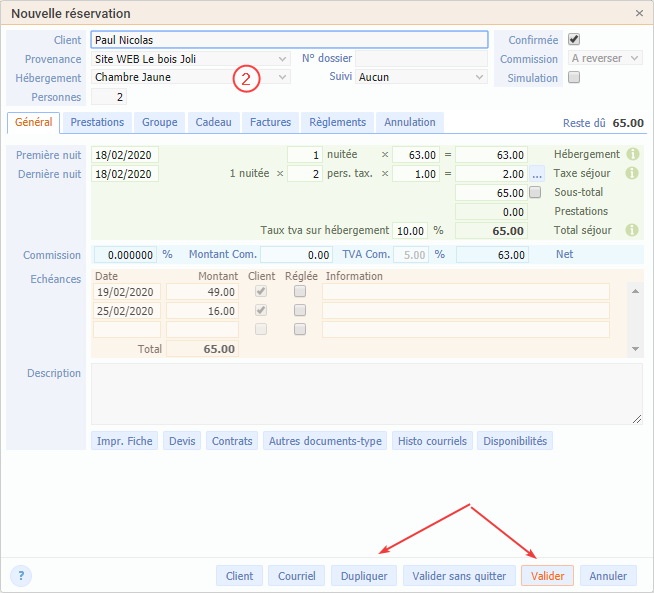Open the help question mark icon
This screenshot has width=654, height=593.
point(22,575)
